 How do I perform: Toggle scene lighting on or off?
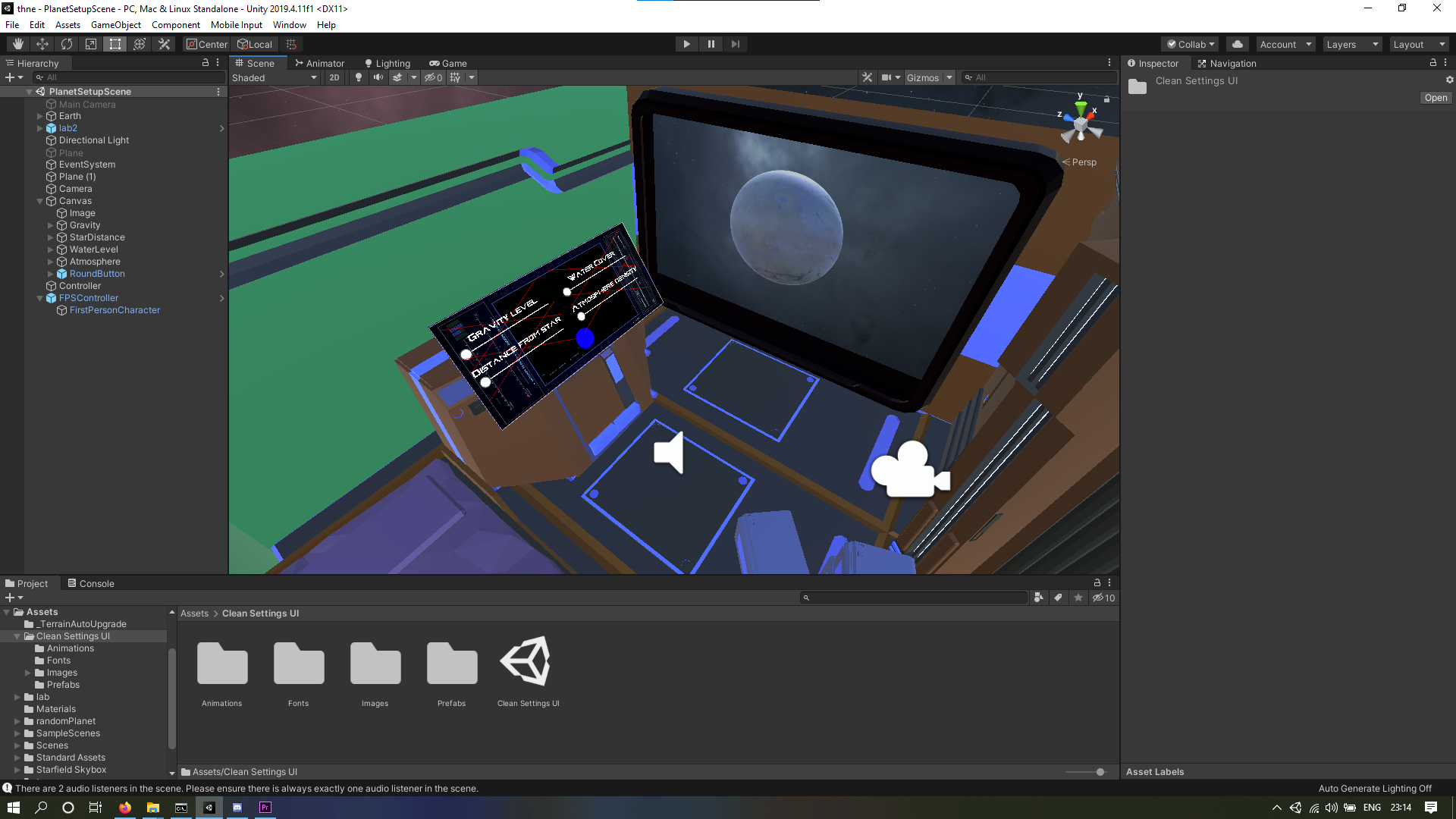coord(359,77)
